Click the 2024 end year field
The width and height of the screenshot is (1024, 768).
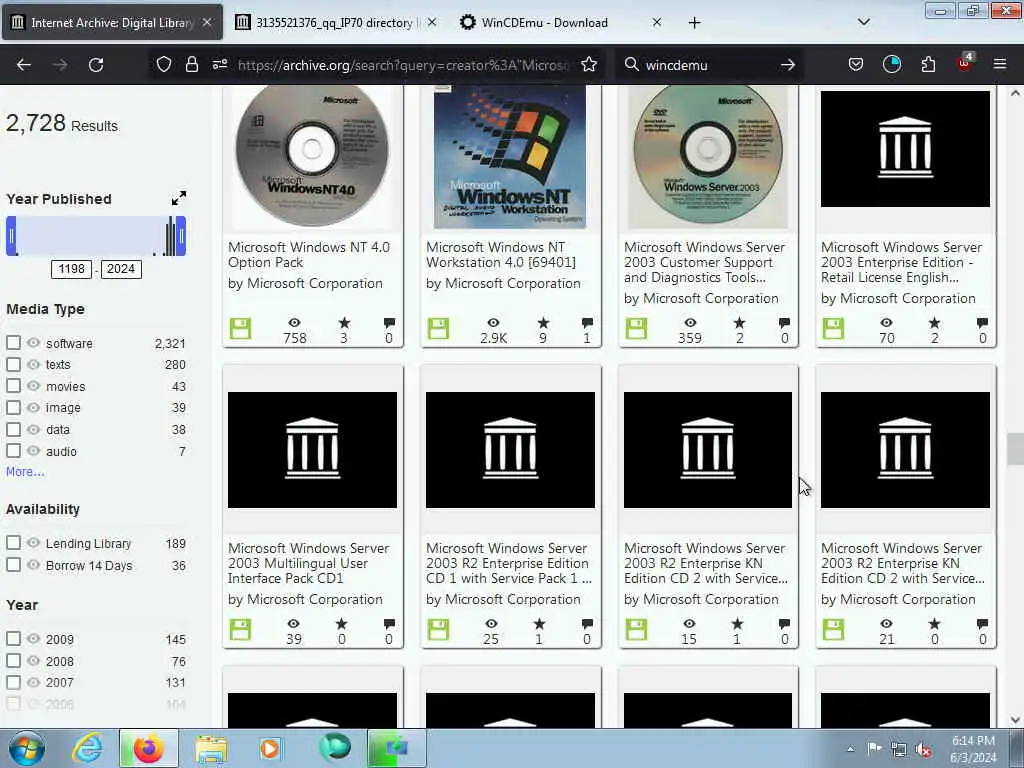click(x=121, y=269)
